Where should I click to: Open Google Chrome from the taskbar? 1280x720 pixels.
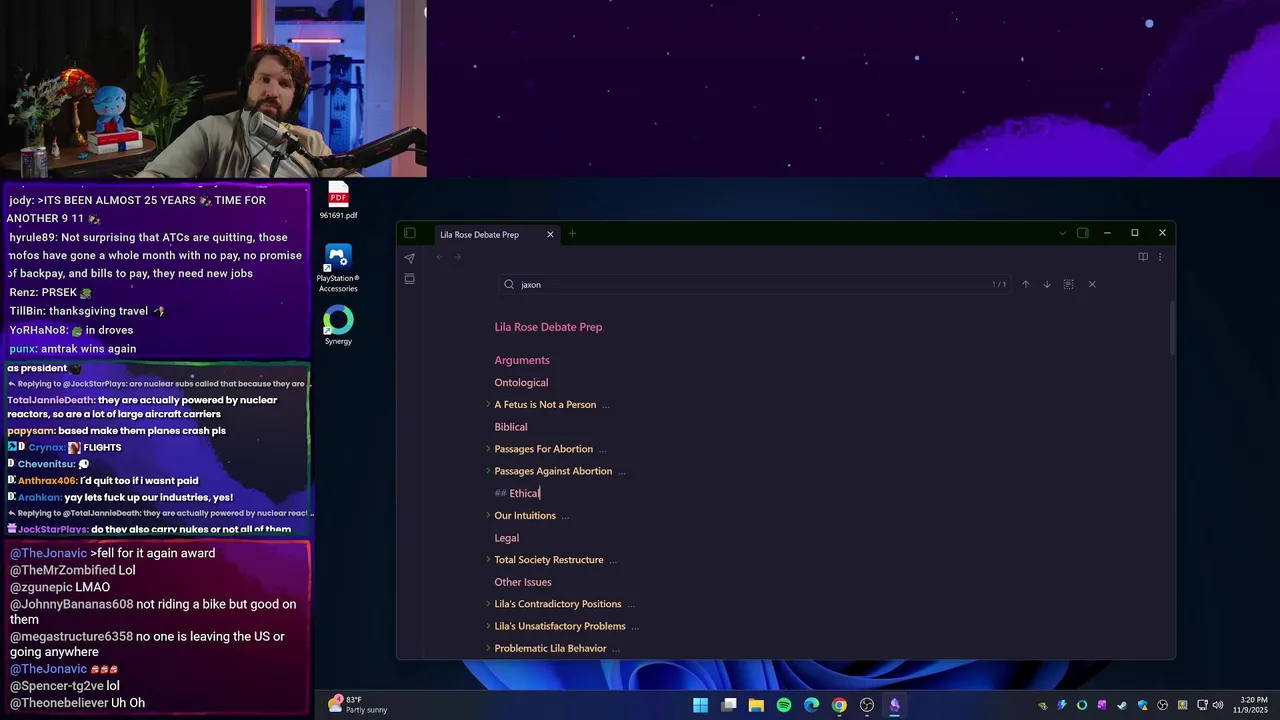click(x=839, y=705)
